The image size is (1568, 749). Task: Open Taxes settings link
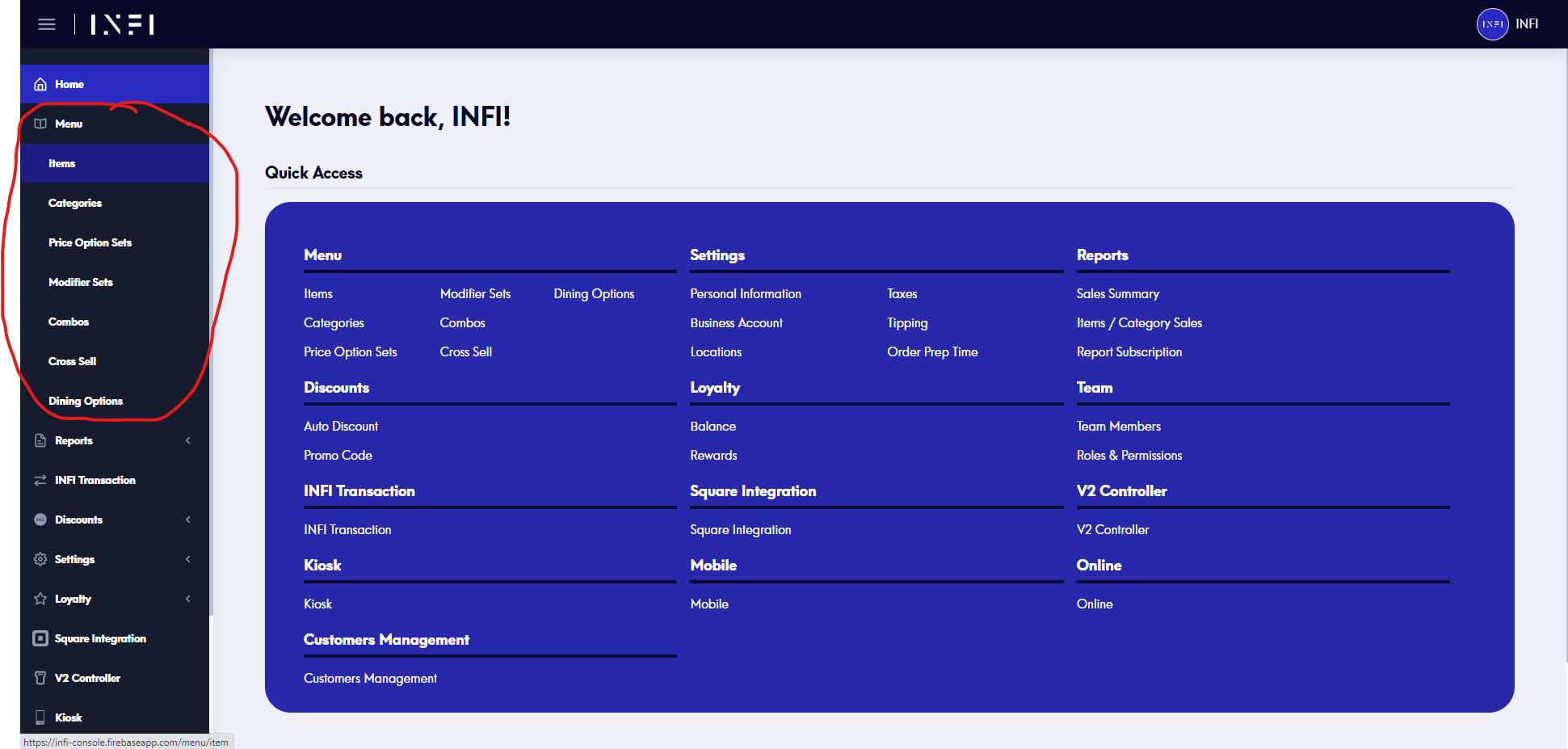(902, 294)
